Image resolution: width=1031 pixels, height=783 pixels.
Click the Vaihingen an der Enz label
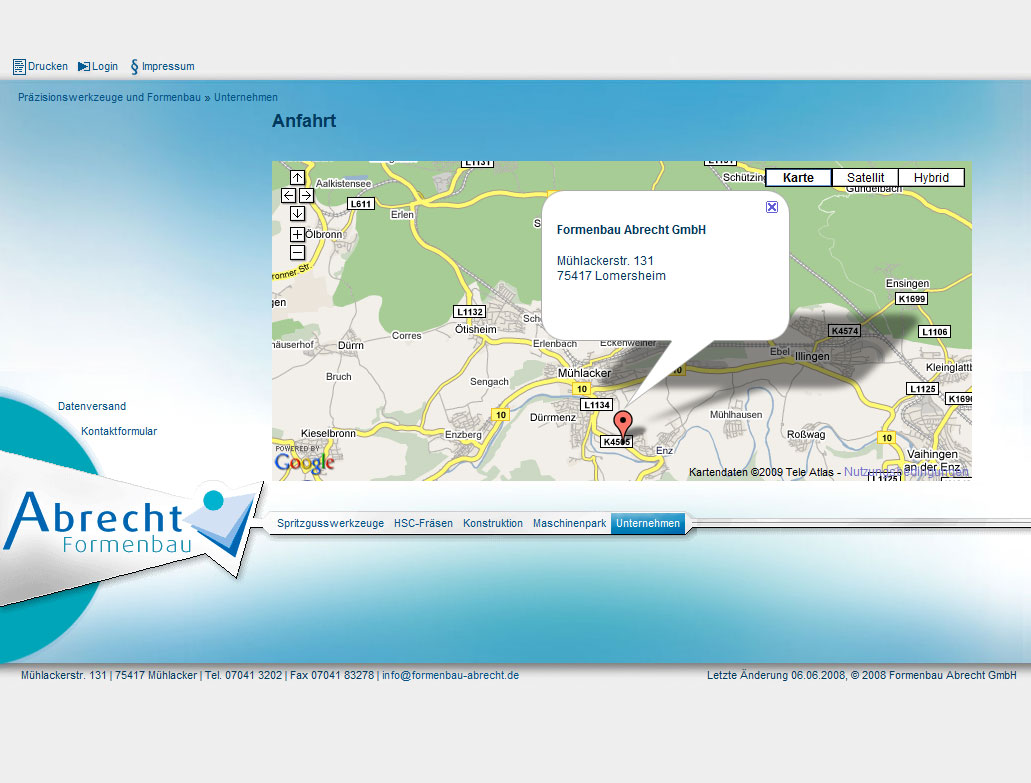pos(932,460)
